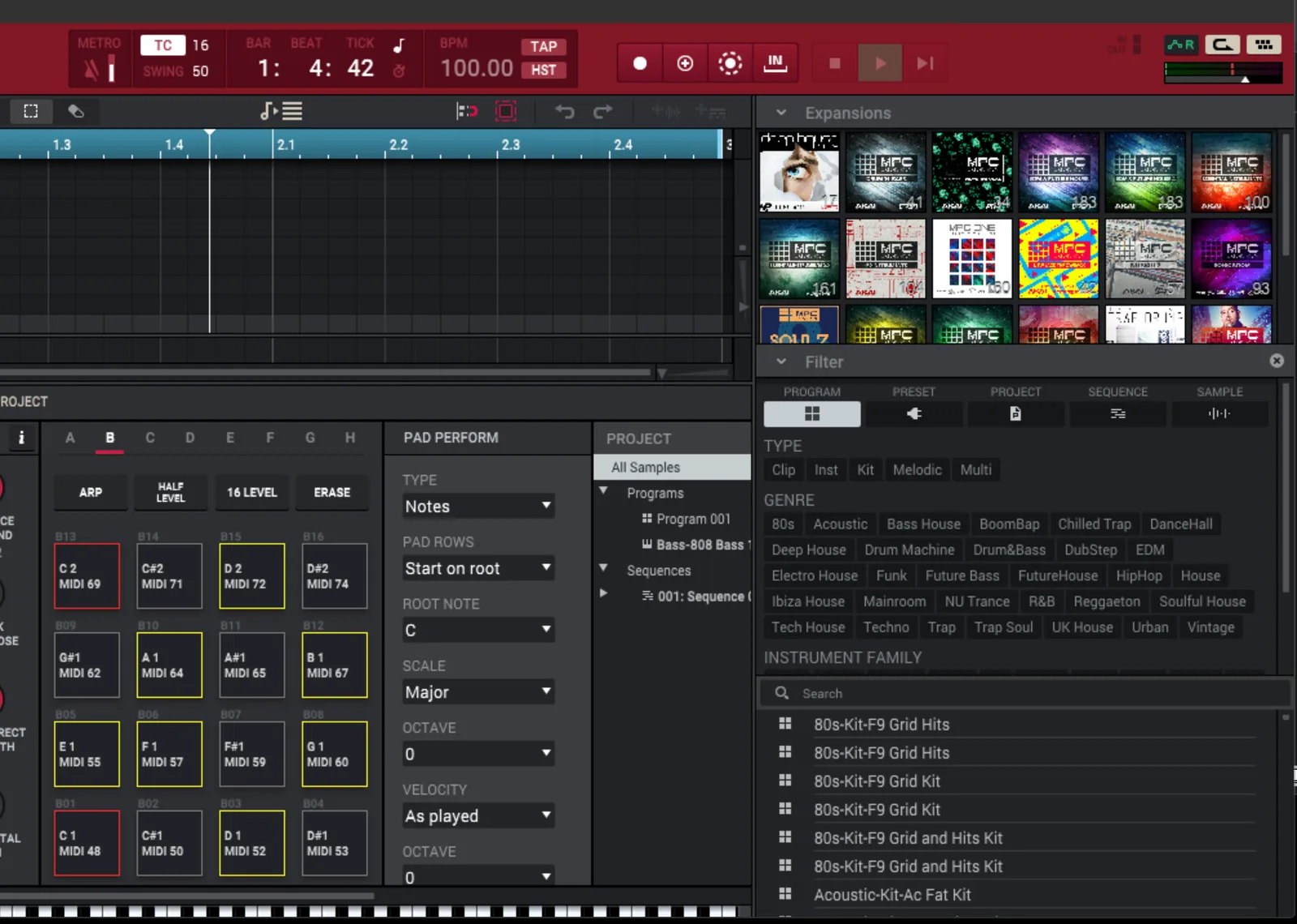Collapse the Sequences tree node
1297x924 pixels.
603,568
